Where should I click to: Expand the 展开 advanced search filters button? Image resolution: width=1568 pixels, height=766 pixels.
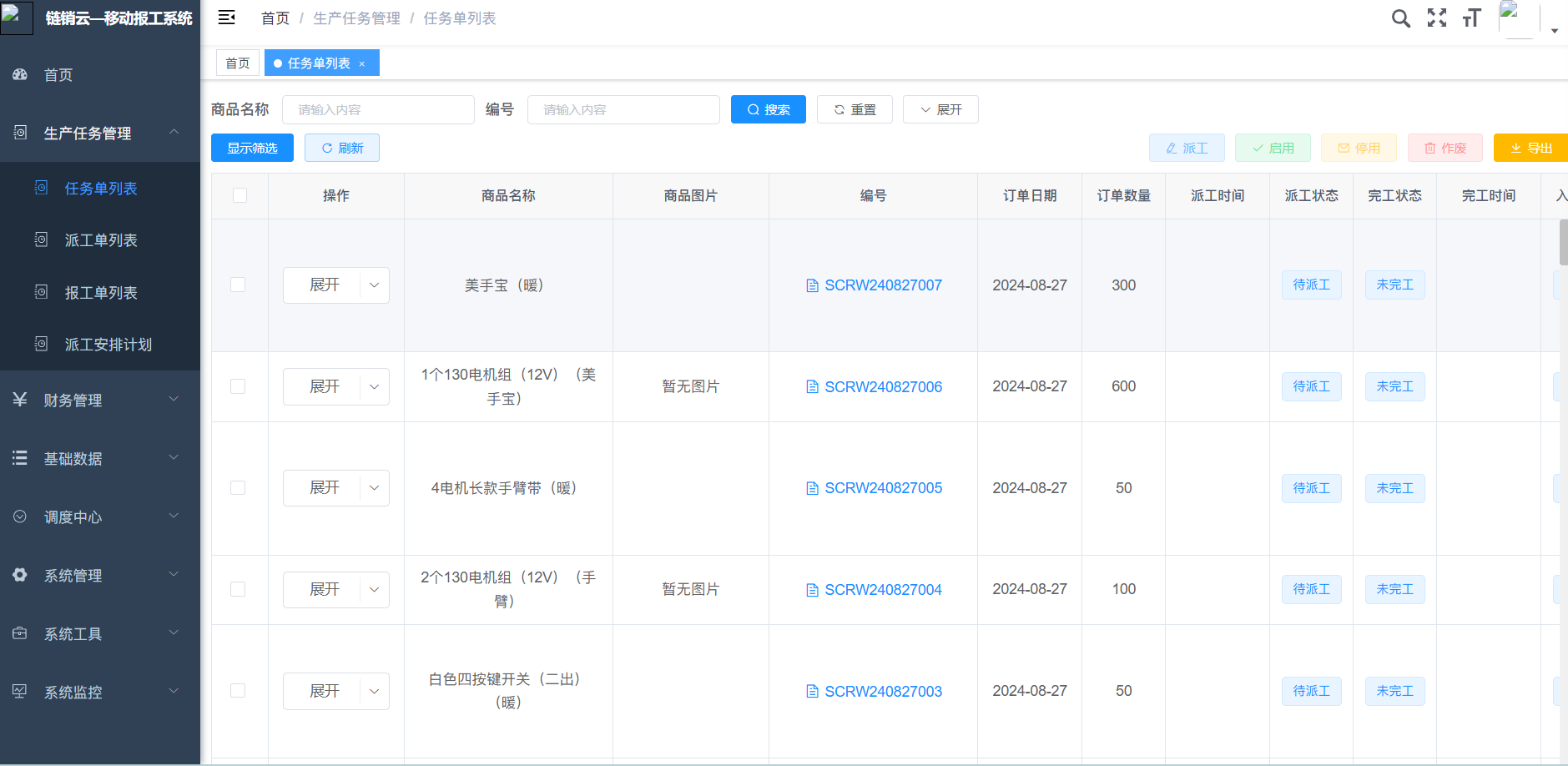940,109
